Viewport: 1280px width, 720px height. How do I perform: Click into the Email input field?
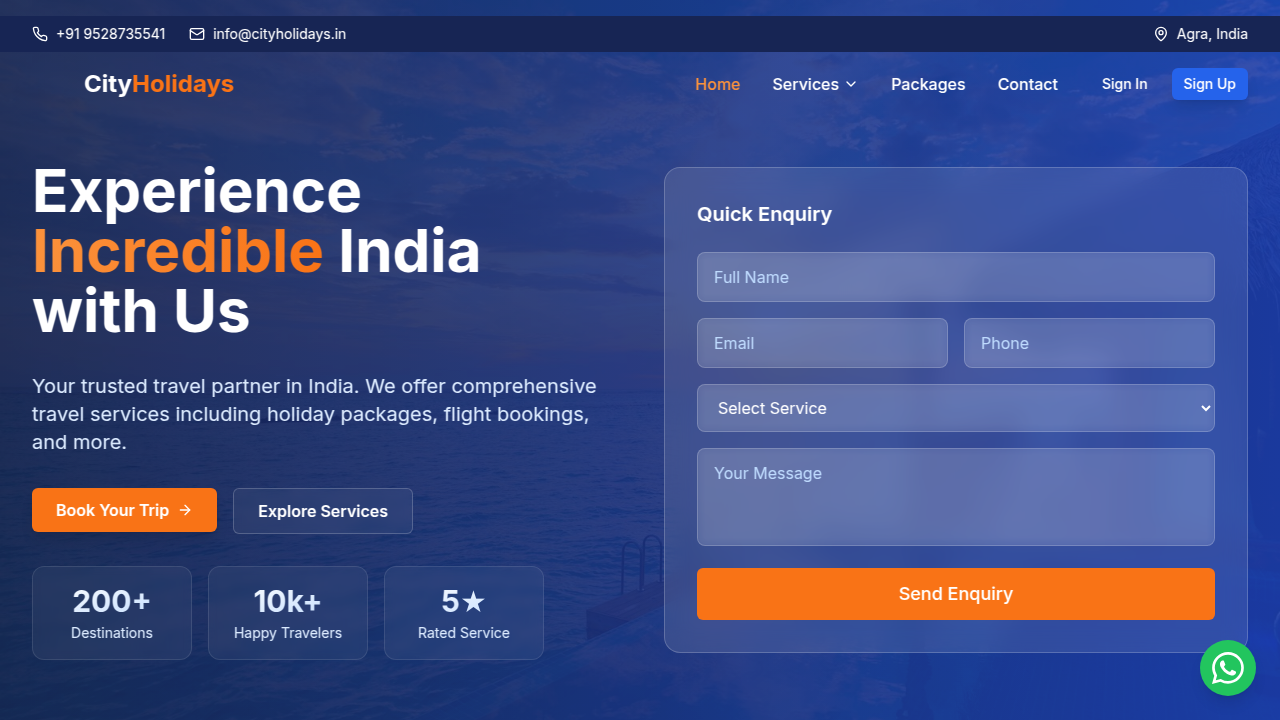point(821,343)
